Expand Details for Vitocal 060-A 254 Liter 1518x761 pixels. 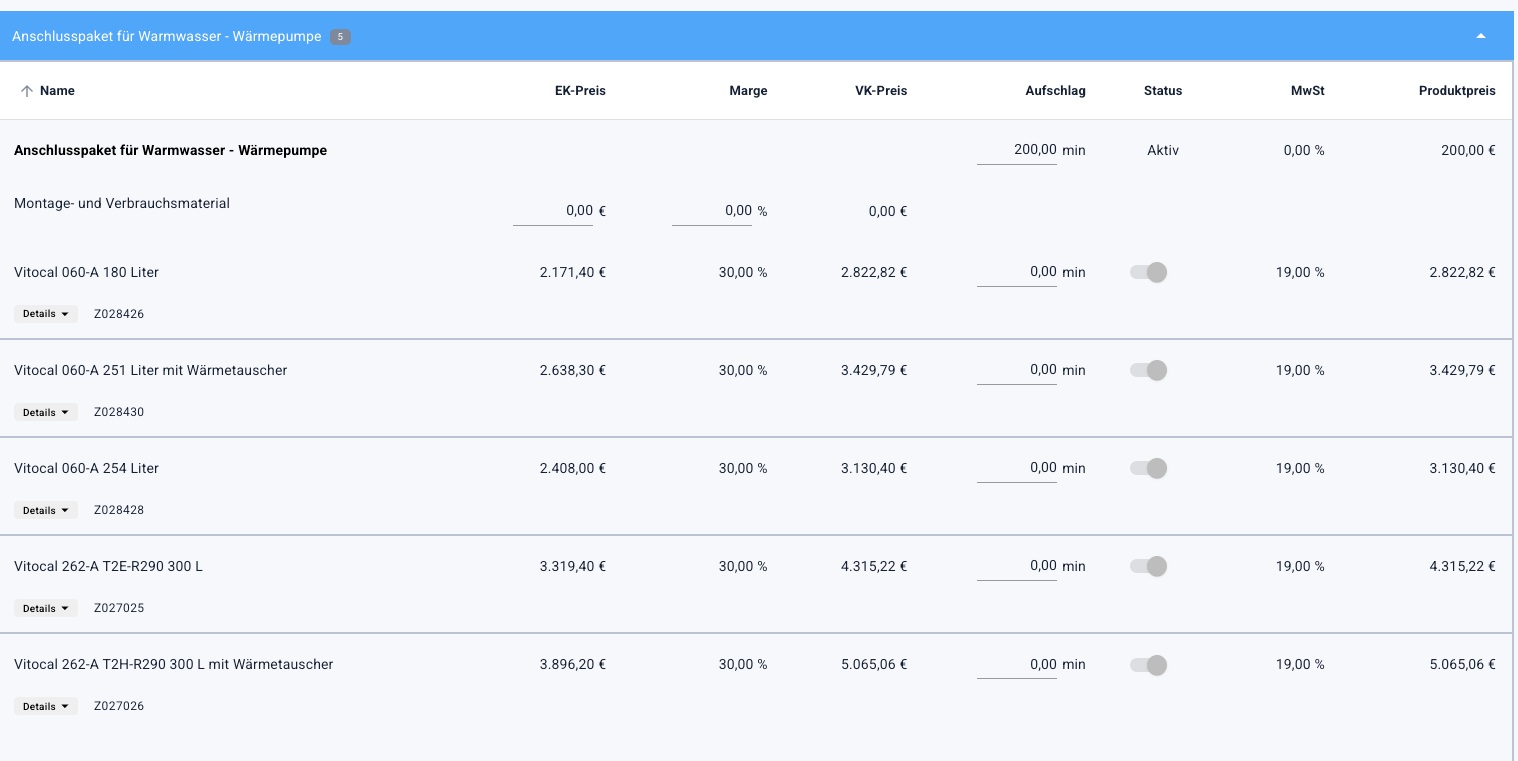pos(46,510)
